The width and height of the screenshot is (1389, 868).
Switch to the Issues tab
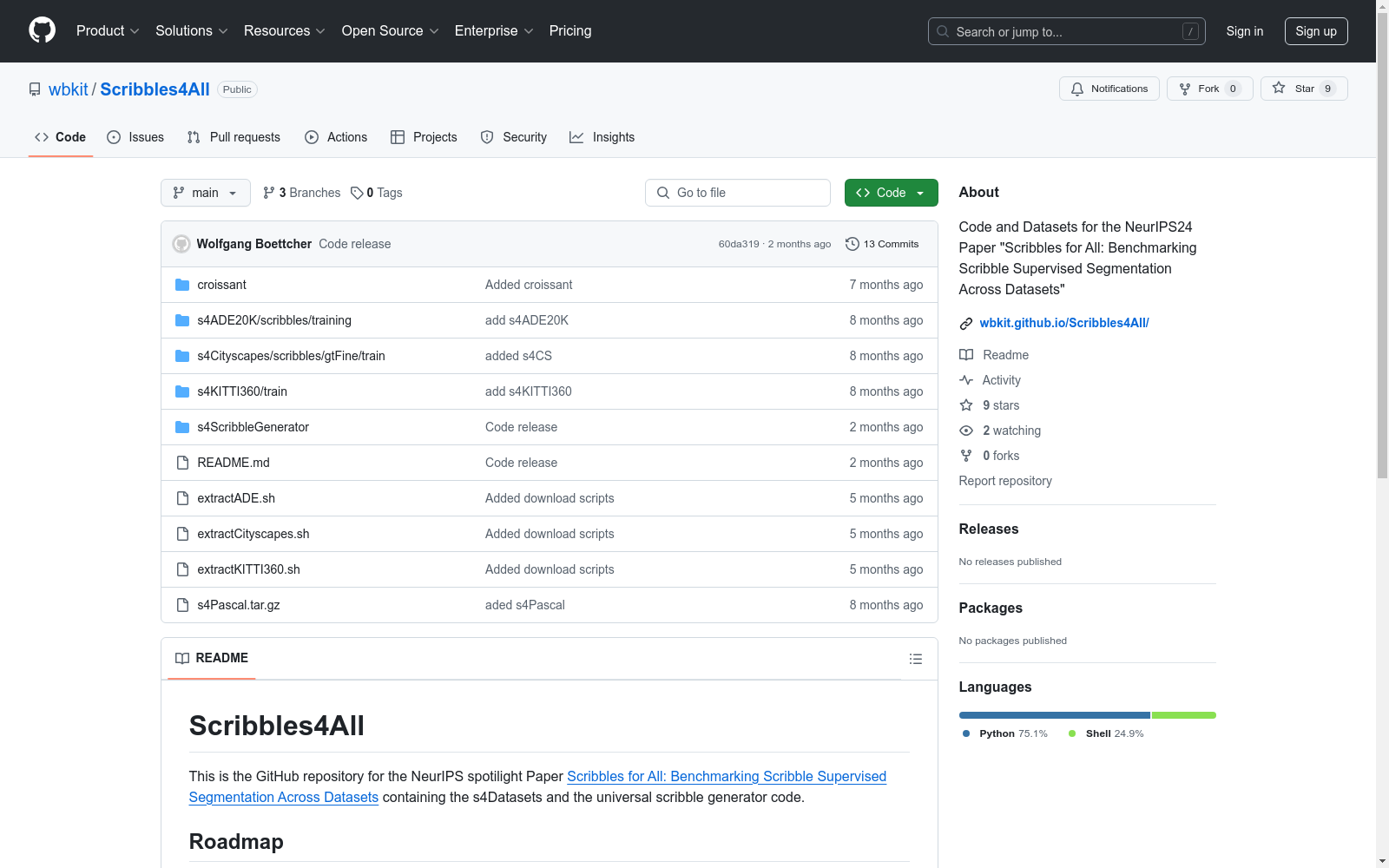pyautogui.click(x=135, y=137)
